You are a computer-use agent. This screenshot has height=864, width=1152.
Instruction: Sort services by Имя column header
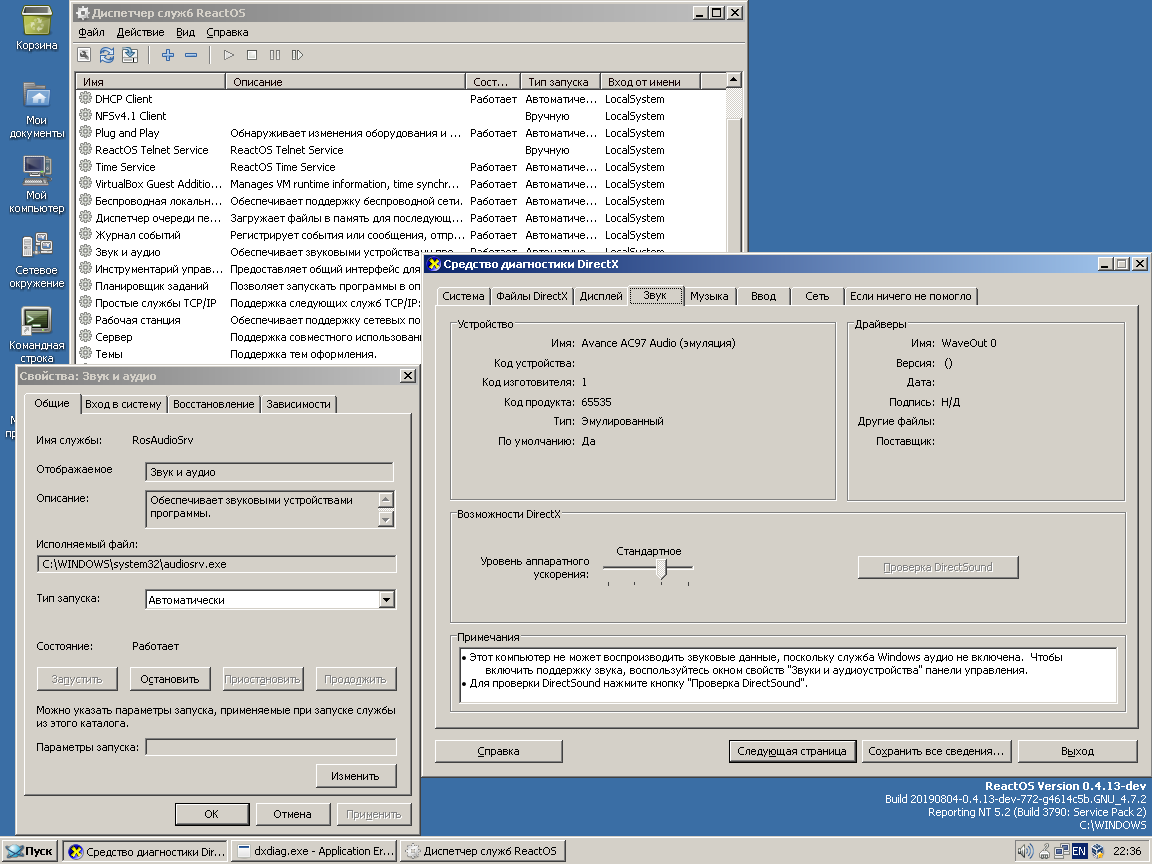tap(151, 82)
